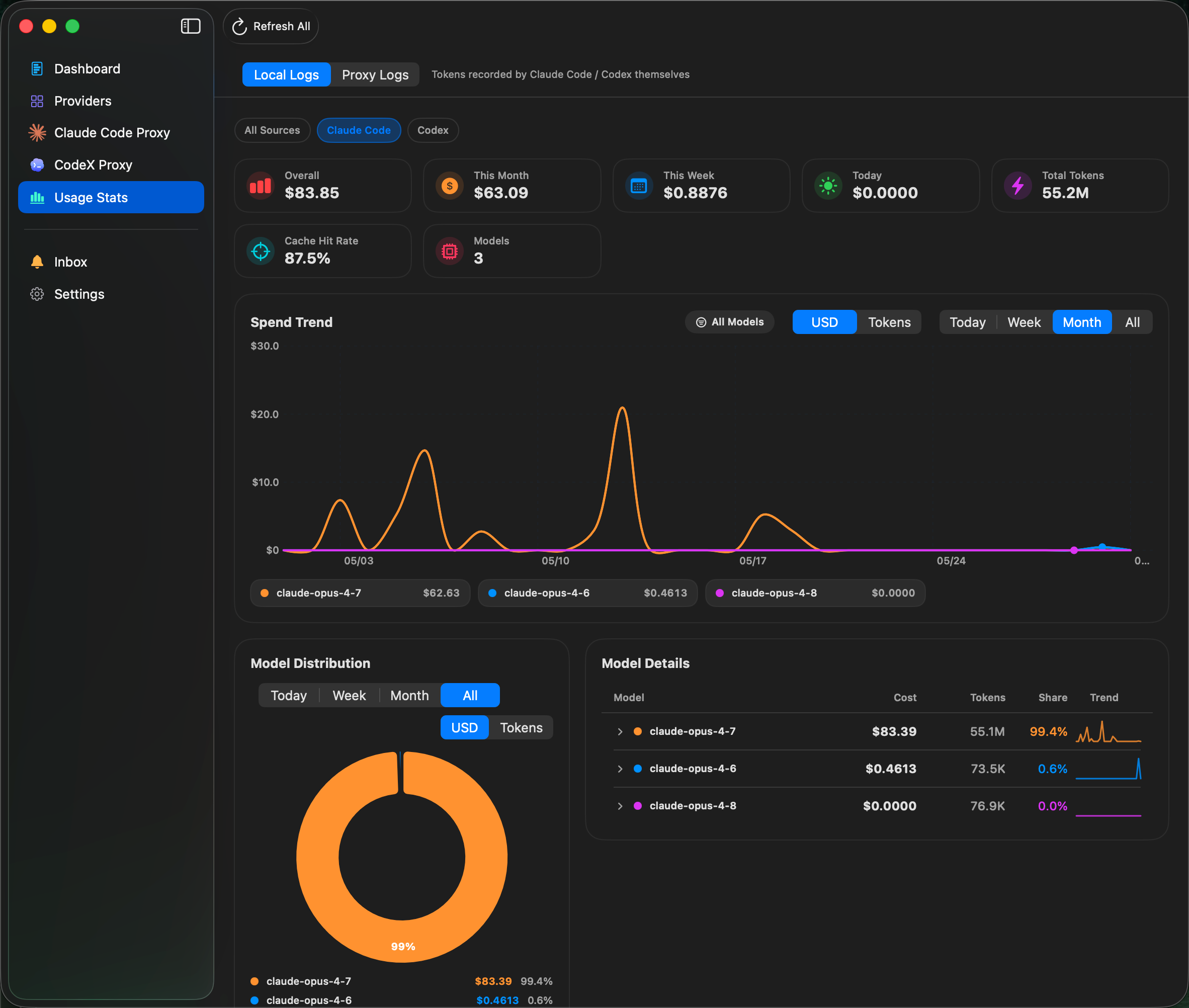
Task: Switch Spend Trend to Tokens view
Action: pyautogui.click(x=889, y=322)
